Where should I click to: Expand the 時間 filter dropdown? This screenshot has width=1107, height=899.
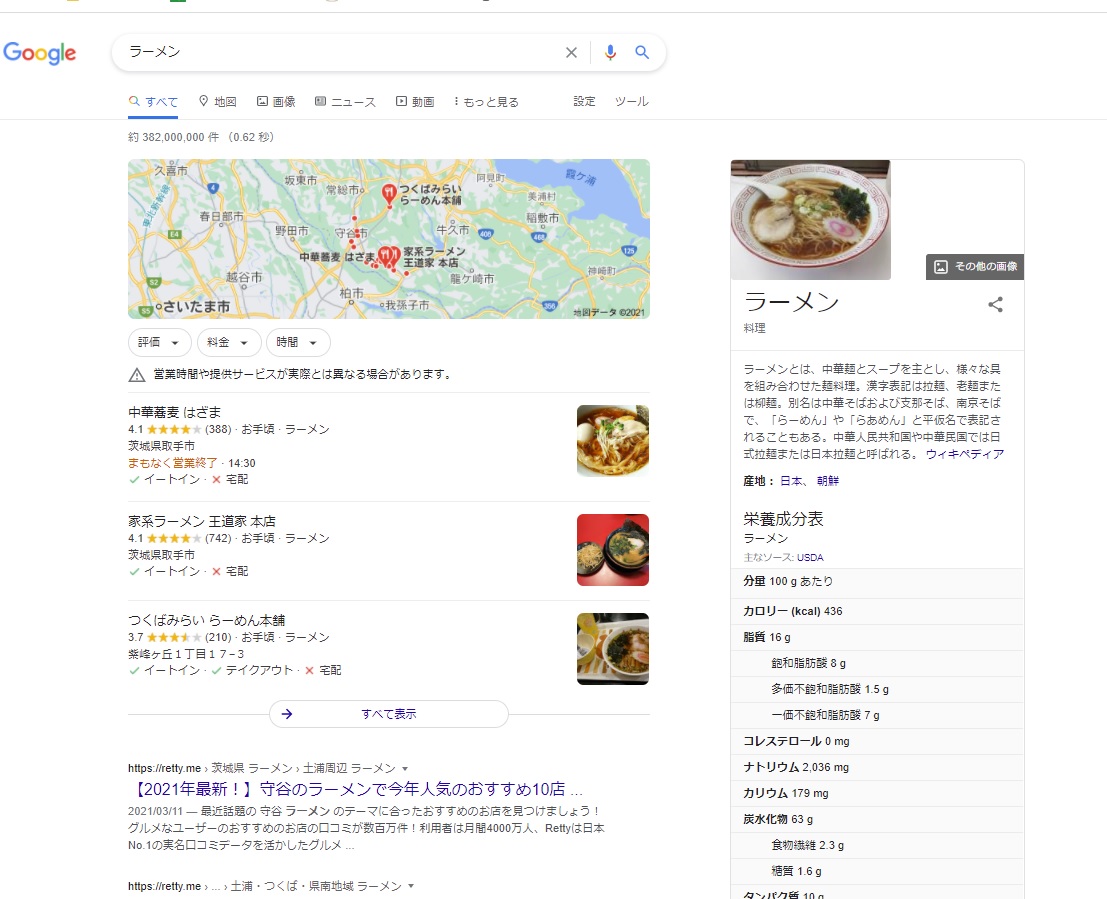tap(298, 343)
